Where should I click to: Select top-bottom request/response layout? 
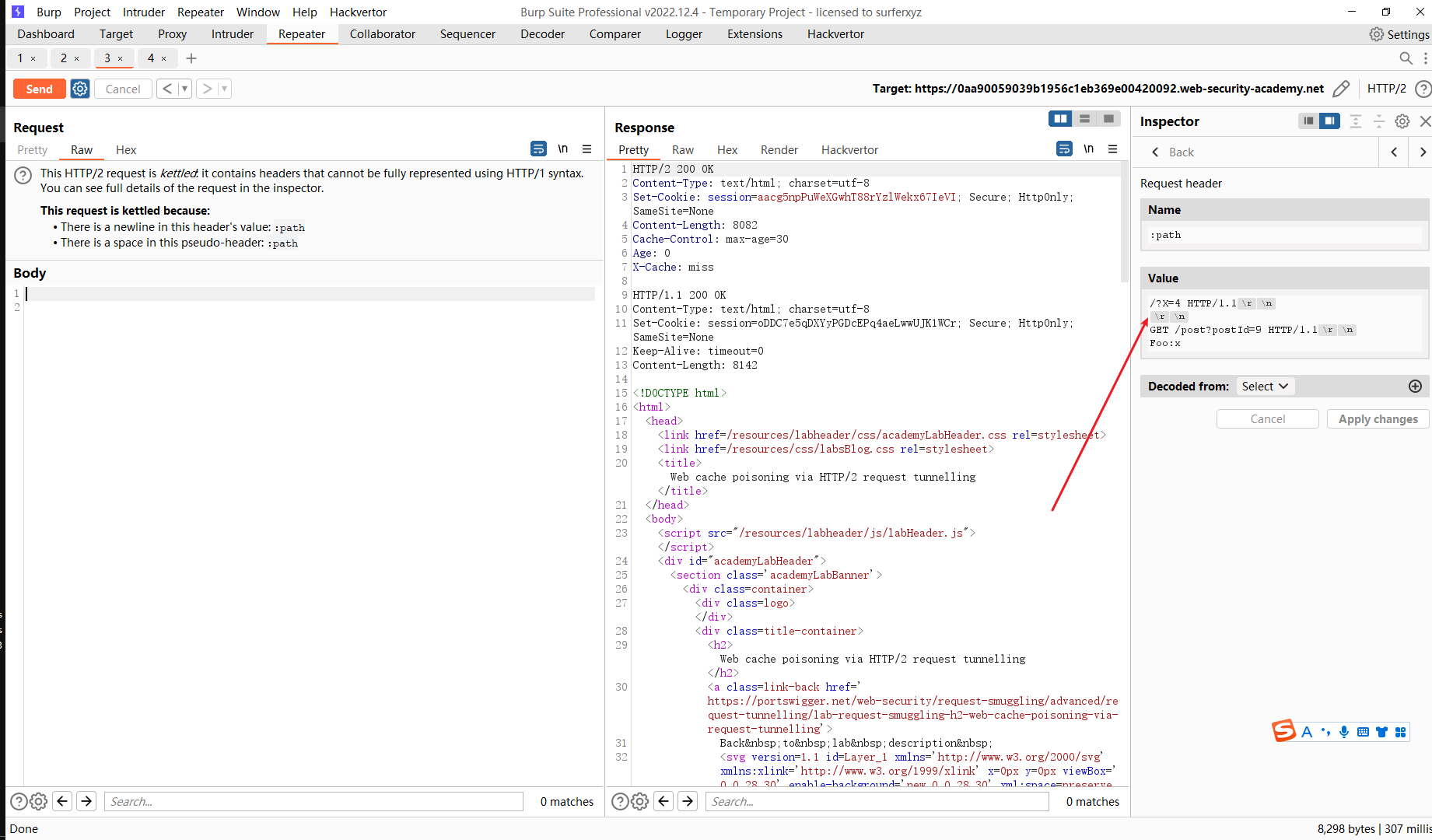point(1084,119)
